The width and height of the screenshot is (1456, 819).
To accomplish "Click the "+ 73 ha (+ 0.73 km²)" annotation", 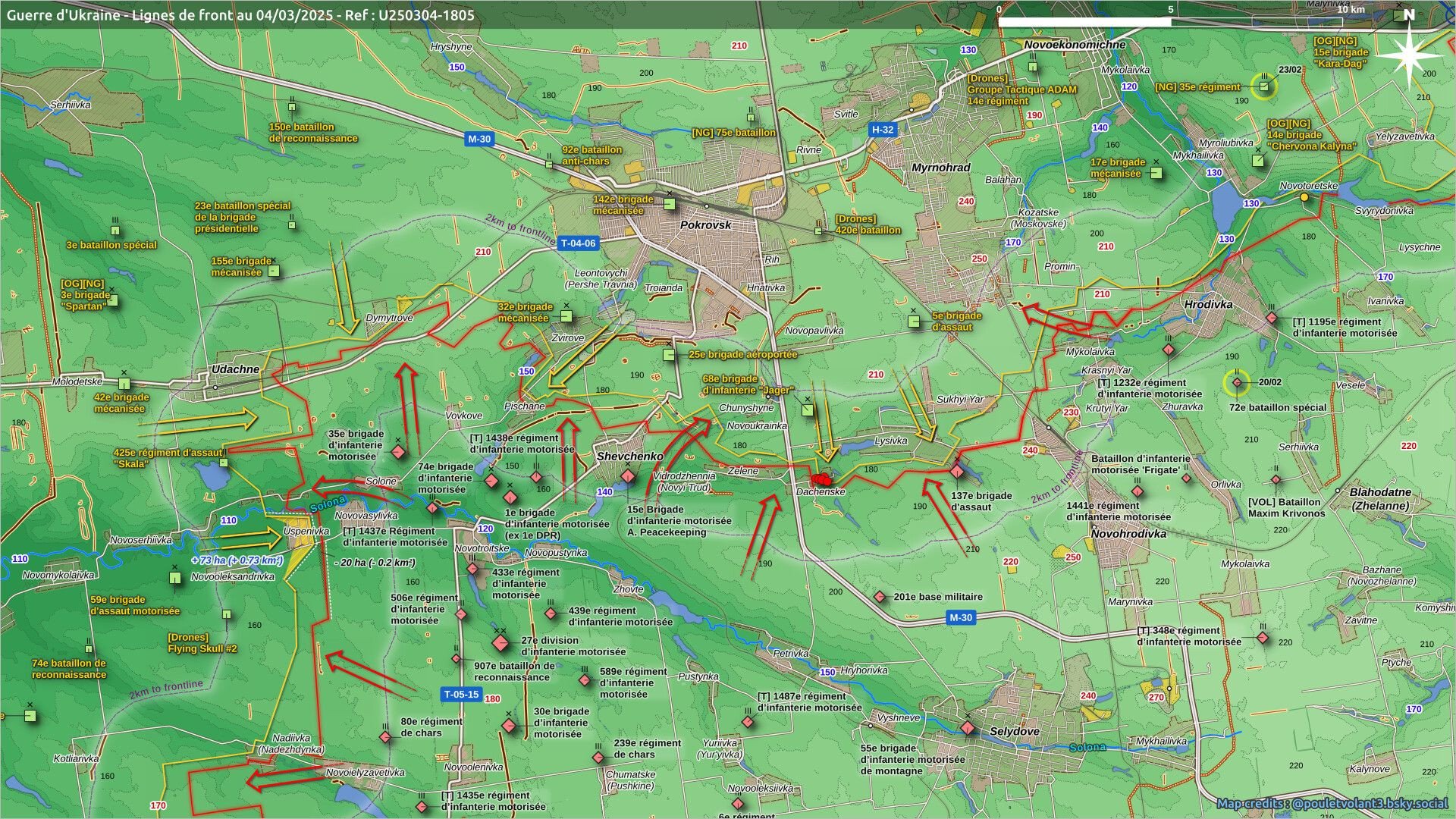I will pyautogui.click(x=237, y=560).
